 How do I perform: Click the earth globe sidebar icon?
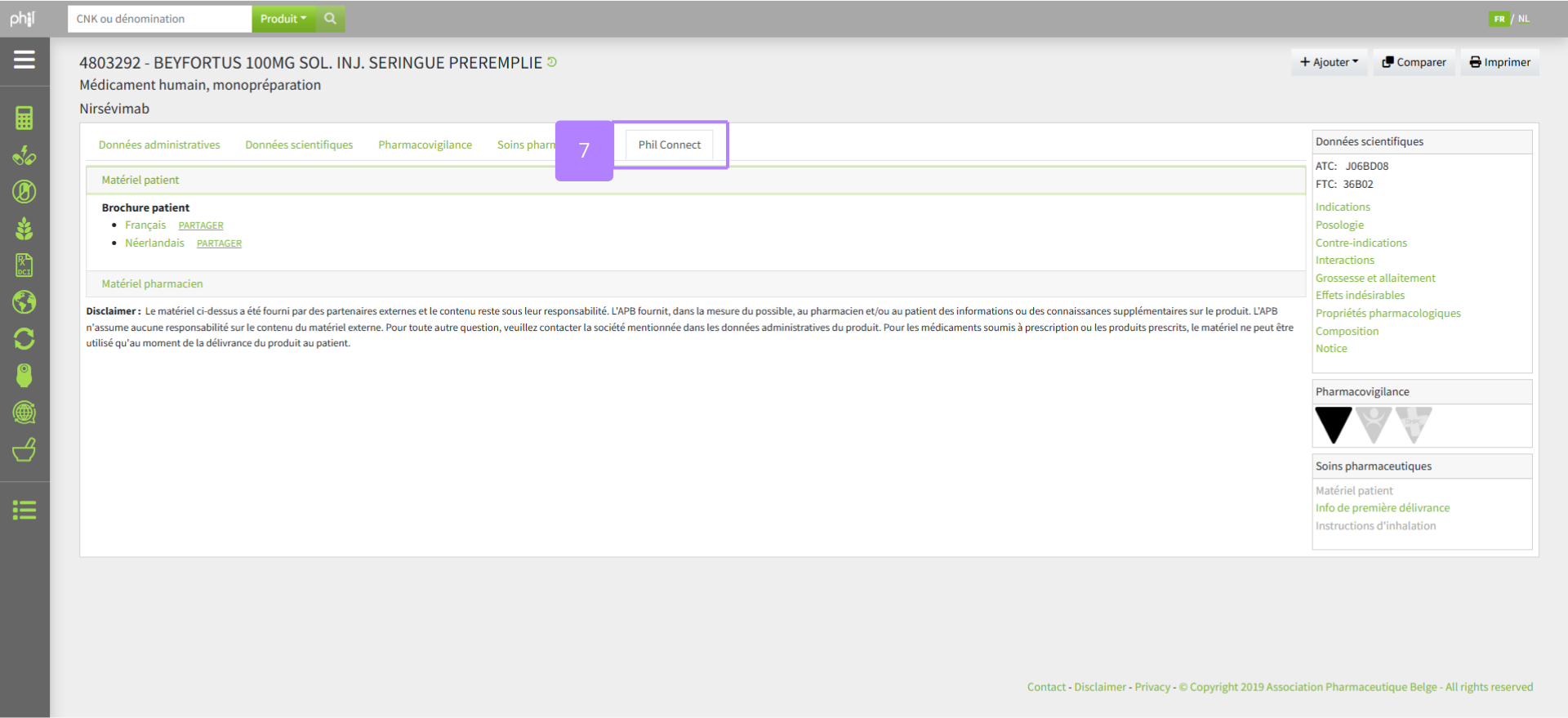point(24,302)
